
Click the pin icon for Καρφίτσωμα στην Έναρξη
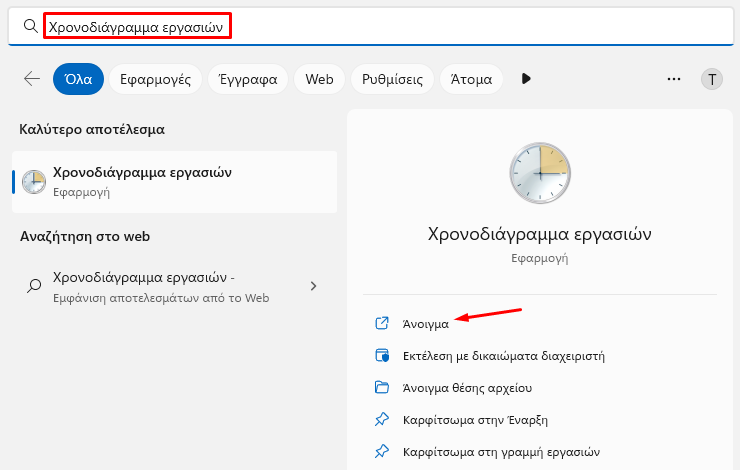pos(381,419)
